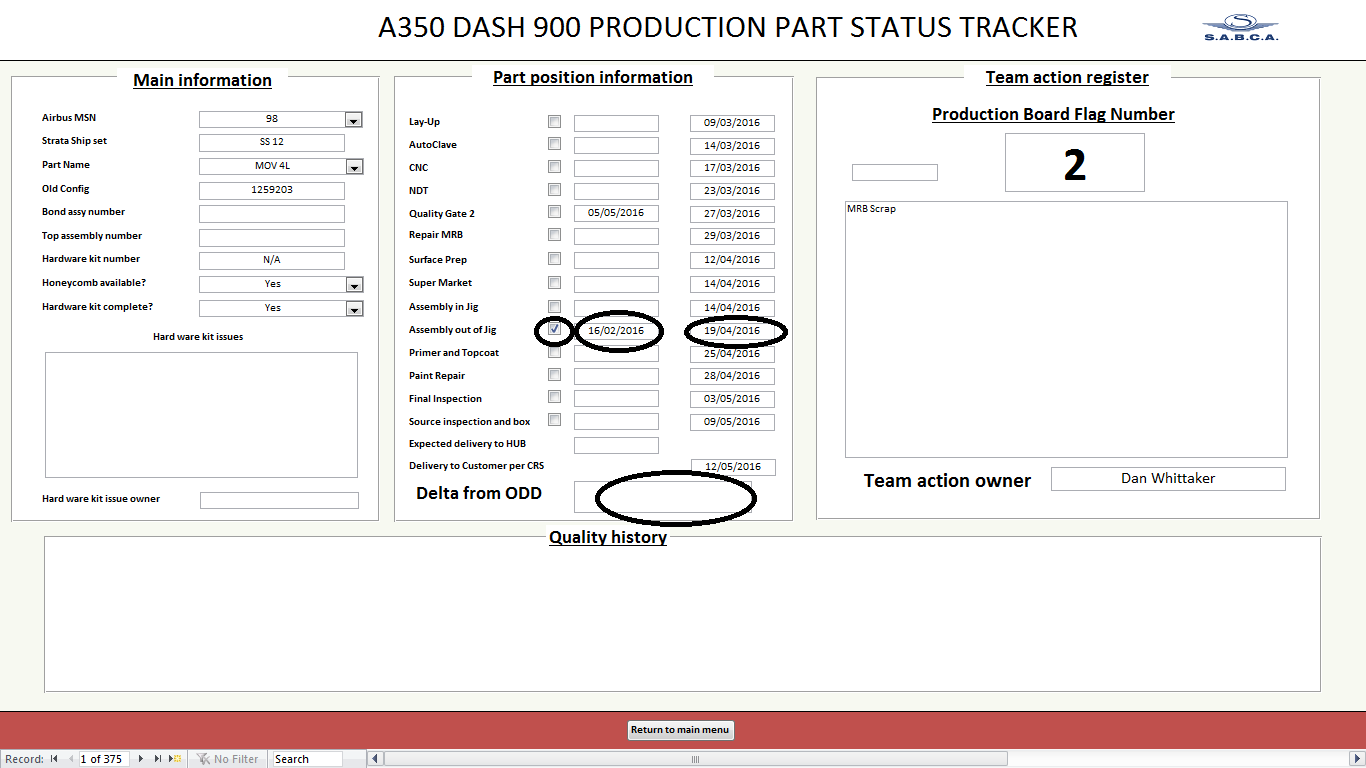The width and height of the screenshot is (1366, 768).
Task: Click the Strata Ship set field
Action: 272,143
